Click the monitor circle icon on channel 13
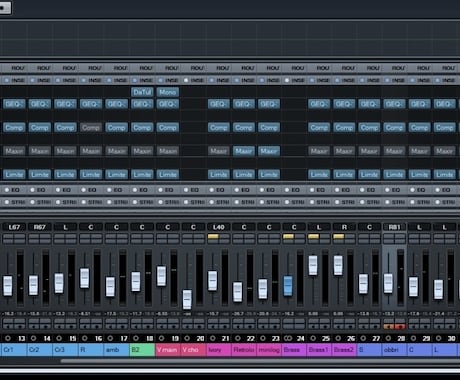 click(8, 338)
